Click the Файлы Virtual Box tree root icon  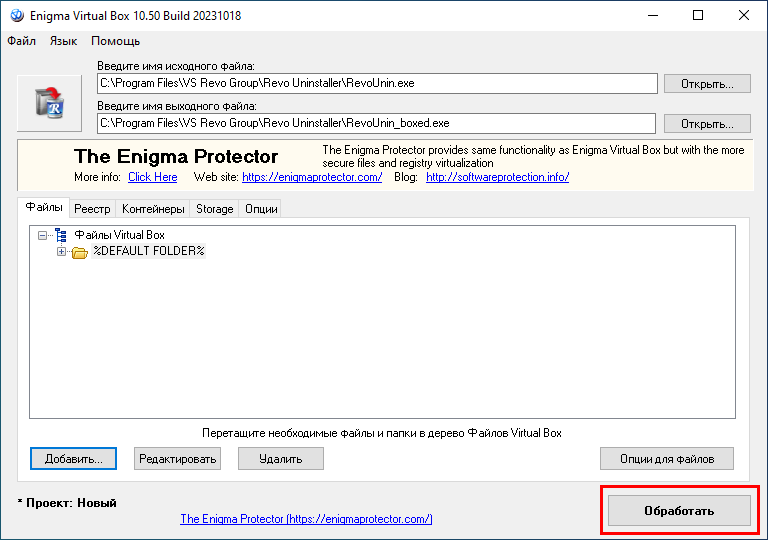click(61, 235)
